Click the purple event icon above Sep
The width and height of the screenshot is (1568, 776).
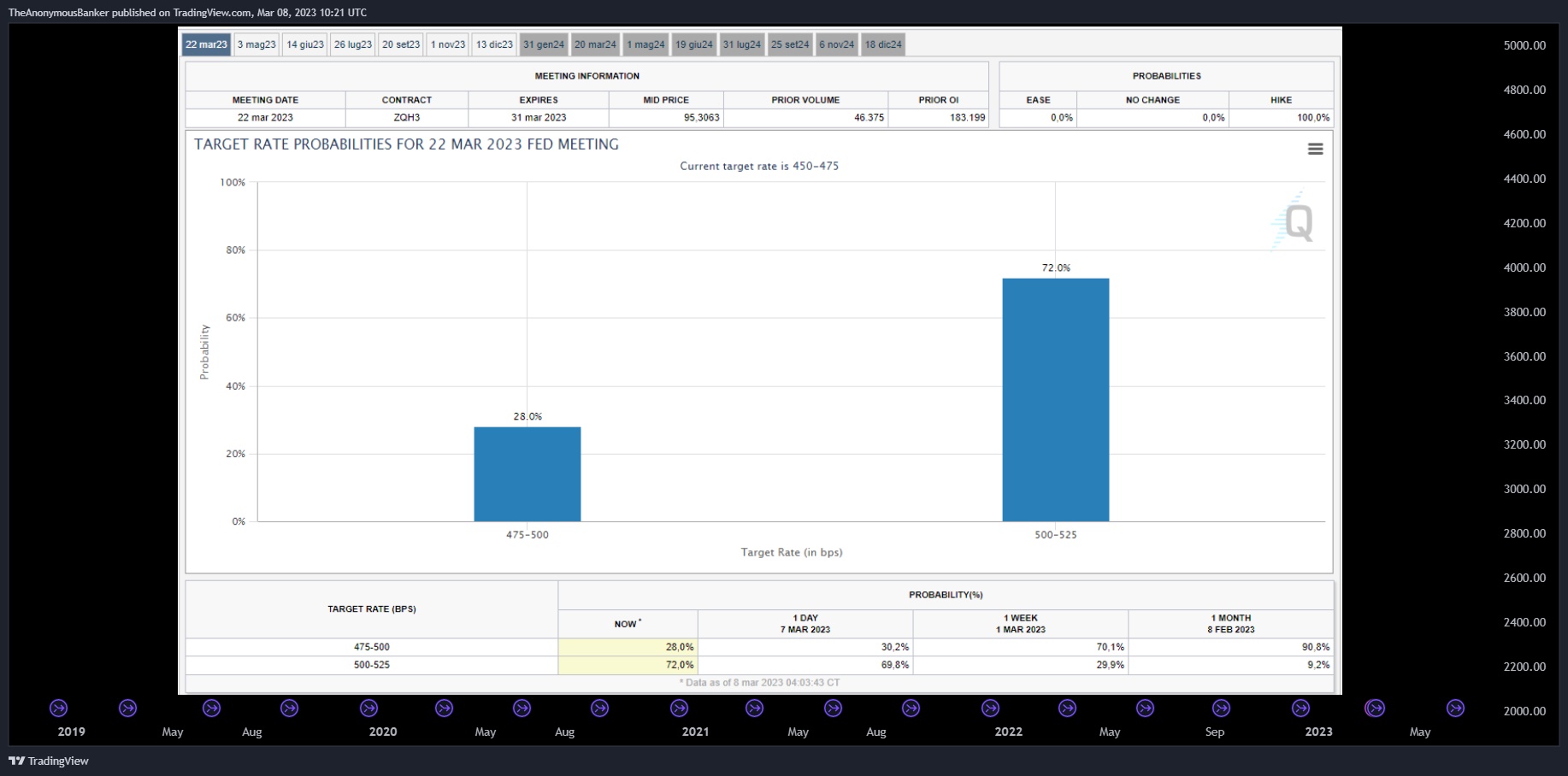pyautogui.click(x=1221, y=708)
